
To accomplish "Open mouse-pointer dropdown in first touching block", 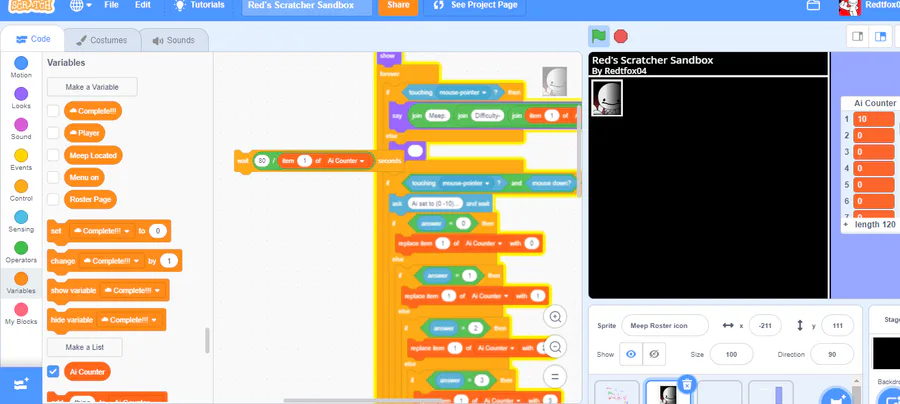I will coord(464,92).
